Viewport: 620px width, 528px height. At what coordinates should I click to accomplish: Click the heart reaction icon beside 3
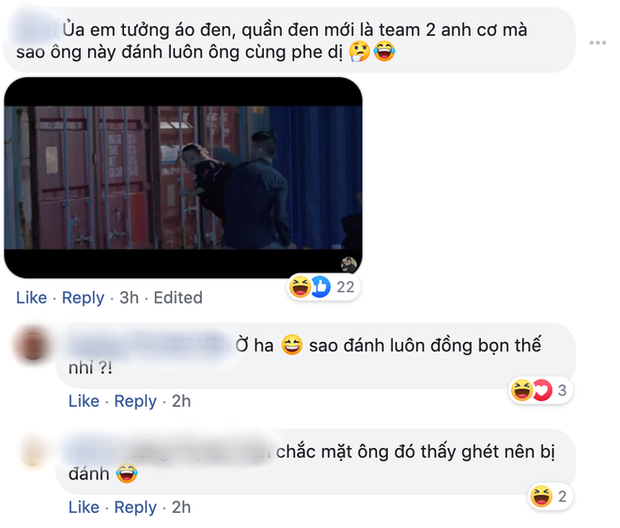pyautogui.click(x=542, y=390)
